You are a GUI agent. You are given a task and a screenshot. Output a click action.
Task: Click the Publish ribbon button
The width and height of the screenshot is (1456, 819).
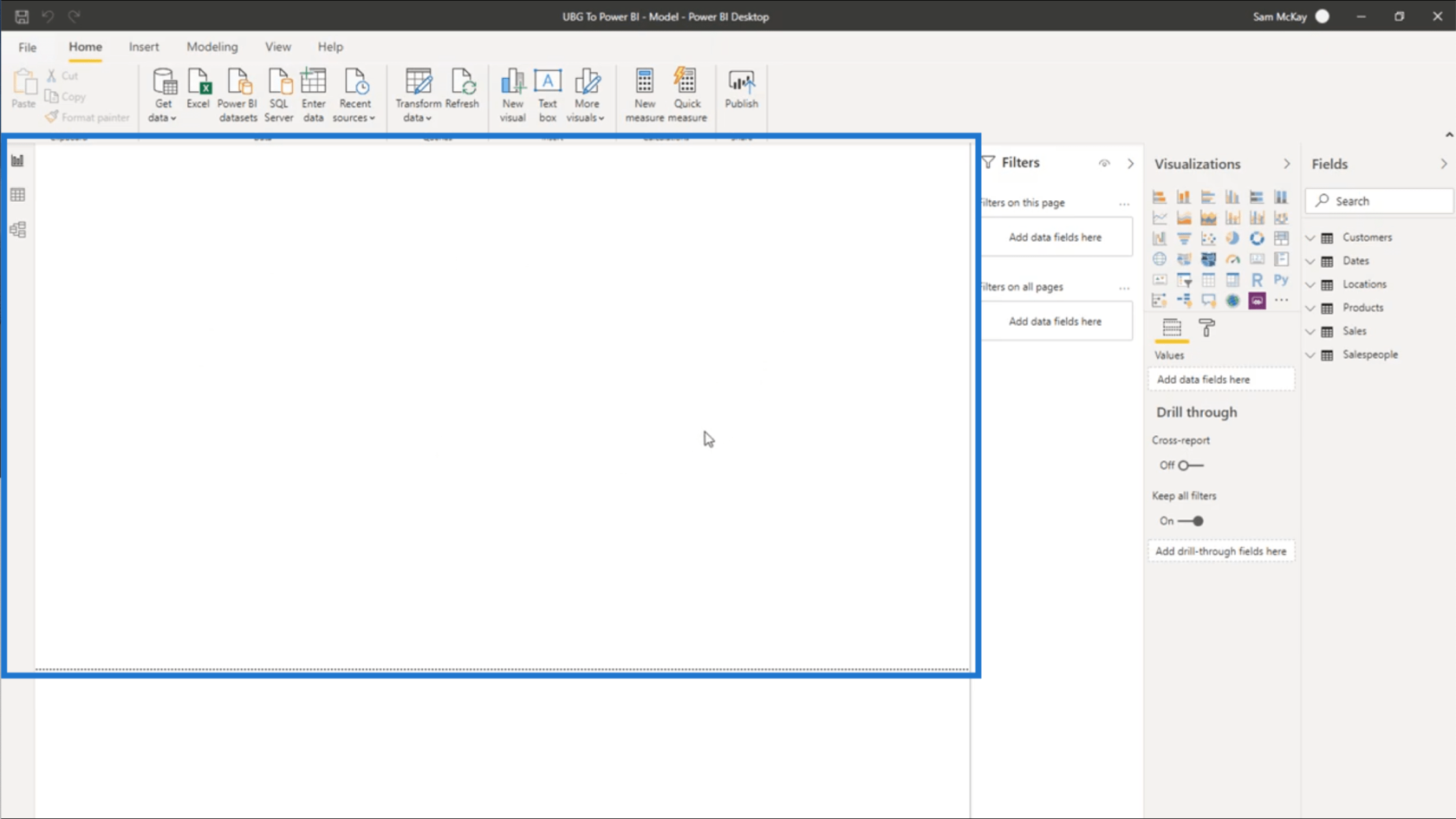pyautogui.click(x=742, y=89)
